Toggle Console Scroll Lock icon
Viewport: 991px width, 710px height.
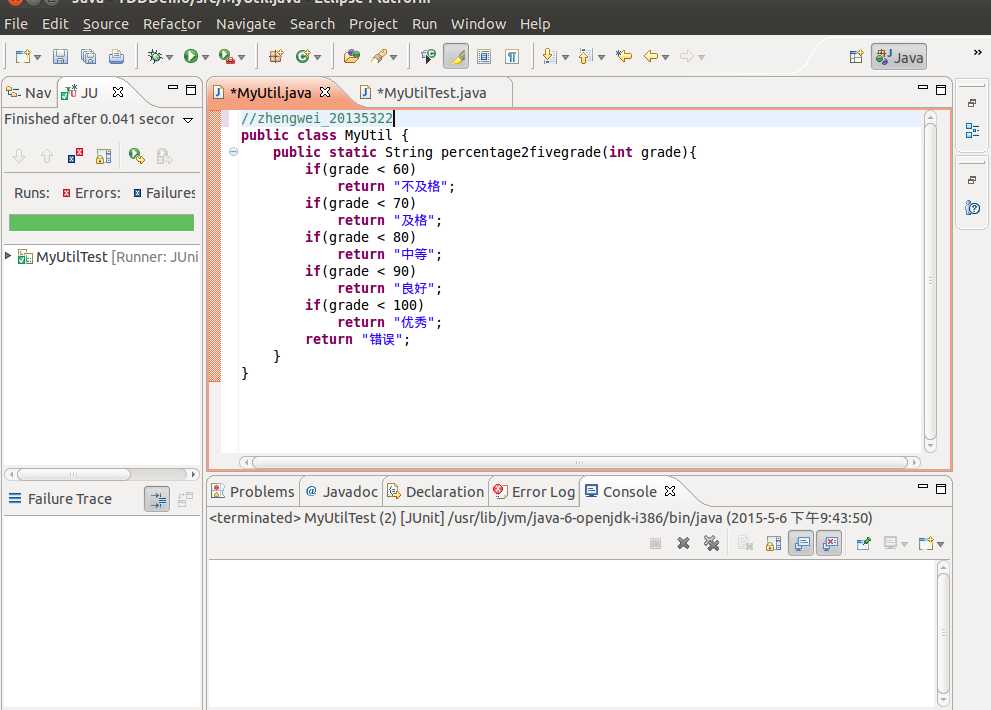(773, 544)
